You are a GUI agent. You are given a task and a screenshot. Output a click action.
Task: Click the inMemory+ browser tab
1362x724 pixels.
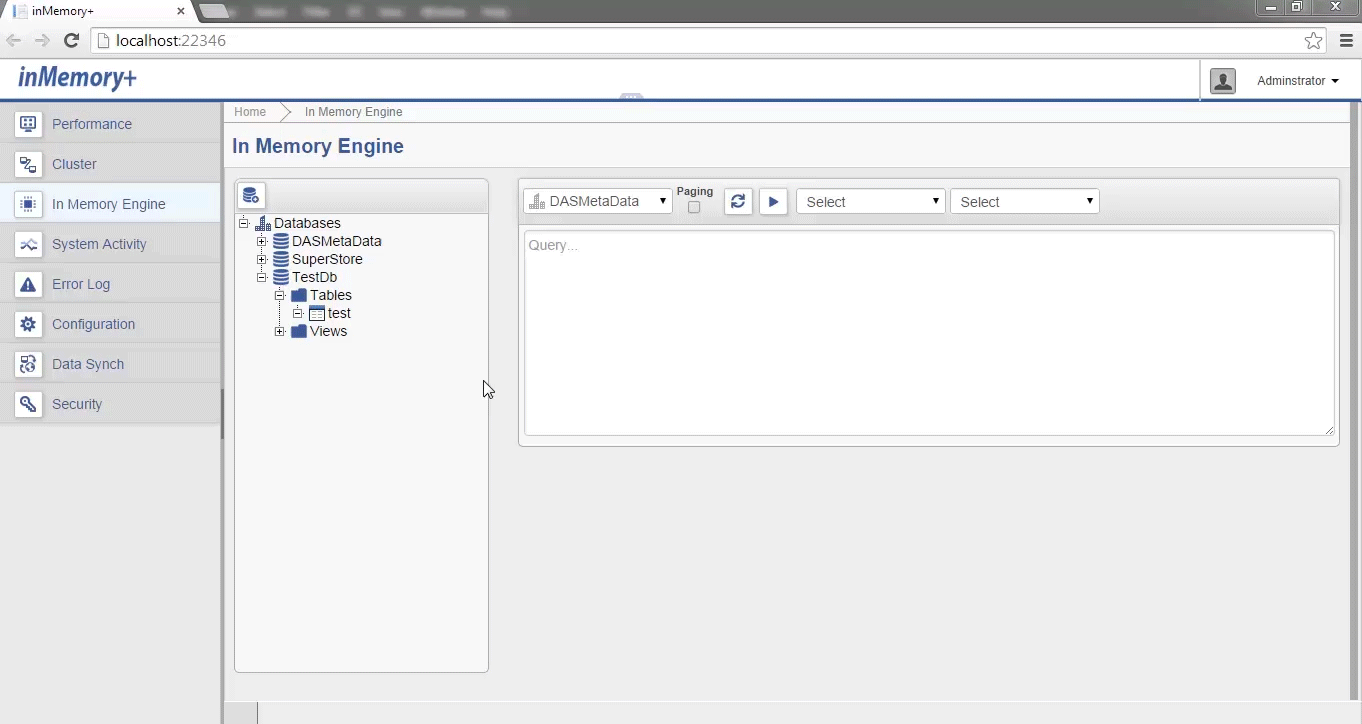click(x=98, y=11)
